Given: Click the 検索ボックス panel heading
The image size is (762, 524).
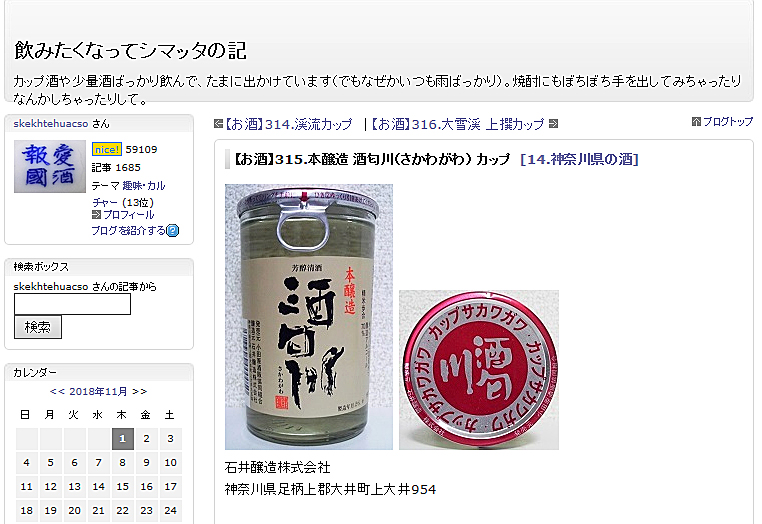Looking at the screenshot, I should [x=41, y=266].
